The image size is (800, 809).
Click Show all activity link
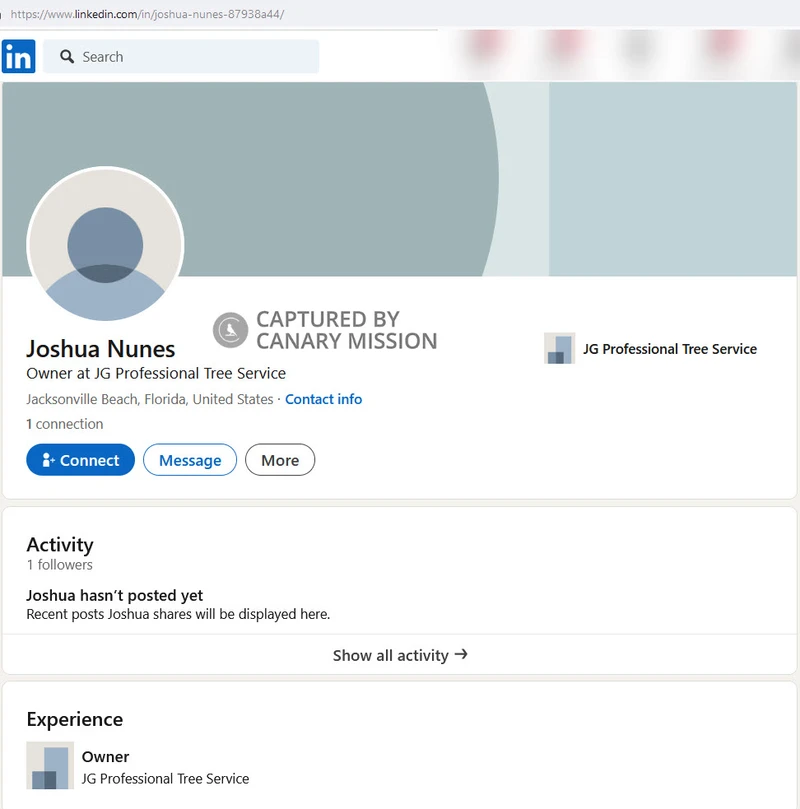pos(400,655)
